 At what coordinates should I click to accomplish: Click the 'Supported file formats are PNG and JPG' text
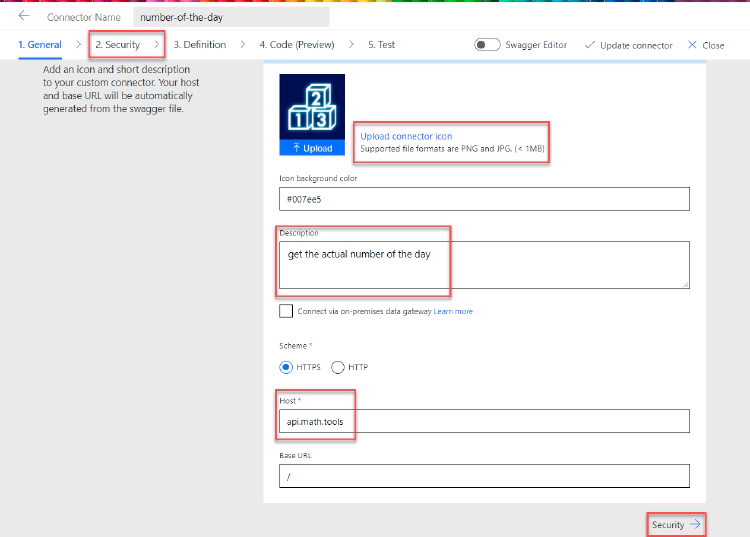click(x=452, y=149)
